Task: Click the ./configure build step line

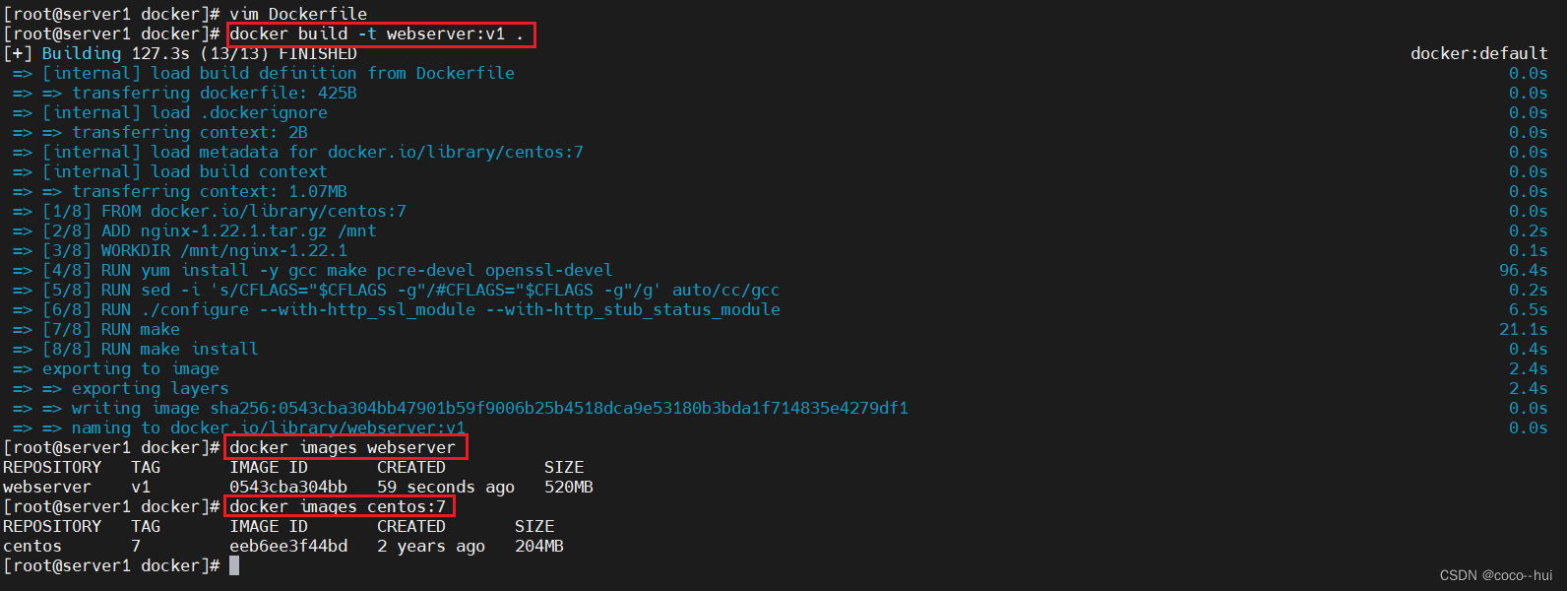Action: pyautogui.click(x=411, y=309)
